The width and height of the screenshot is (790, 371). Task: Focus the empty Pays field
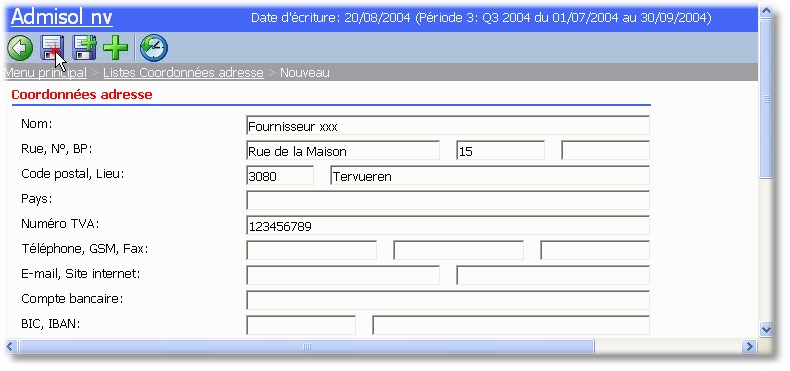(x=448, y=201)
